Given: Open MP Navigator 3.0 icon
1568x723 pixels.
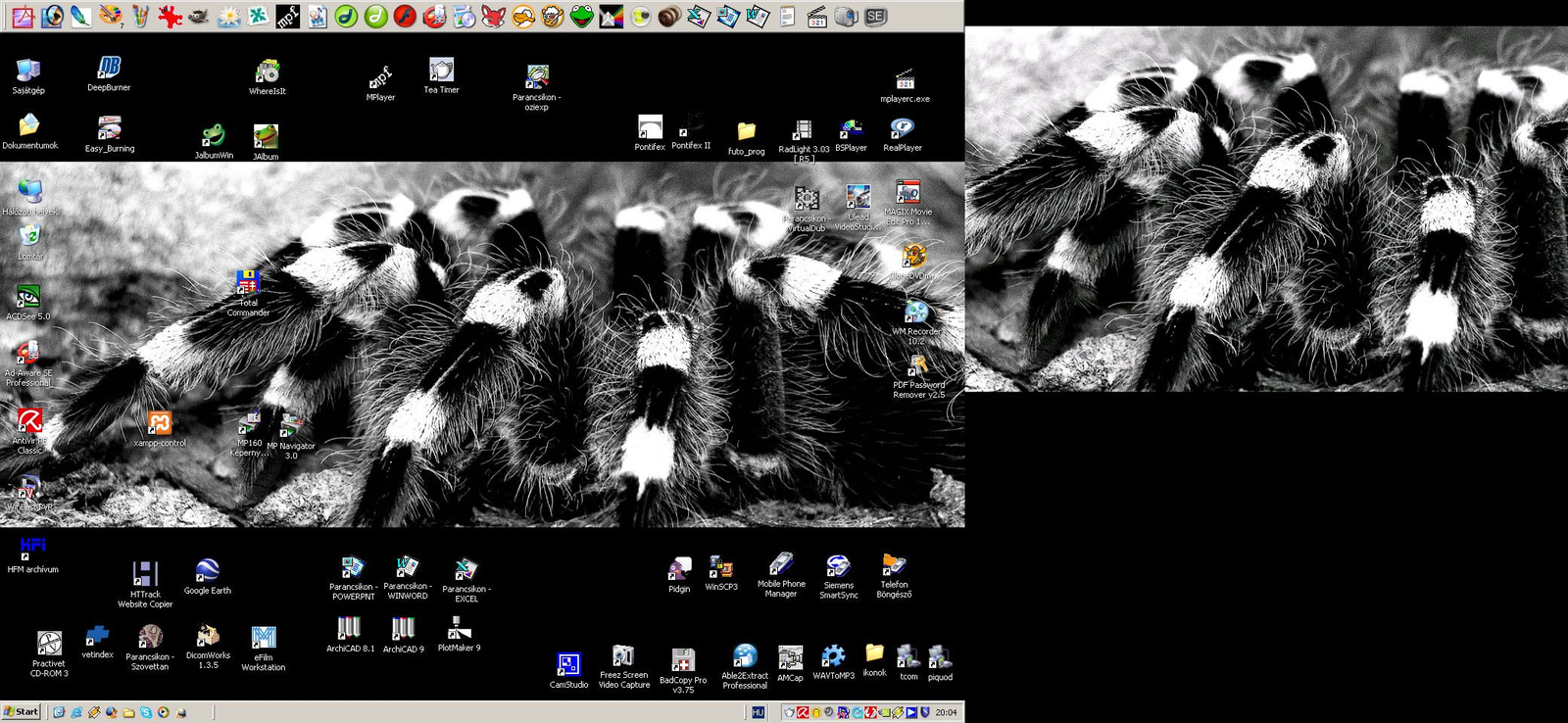Looking at the screenshot, I should tap(291, 437).
